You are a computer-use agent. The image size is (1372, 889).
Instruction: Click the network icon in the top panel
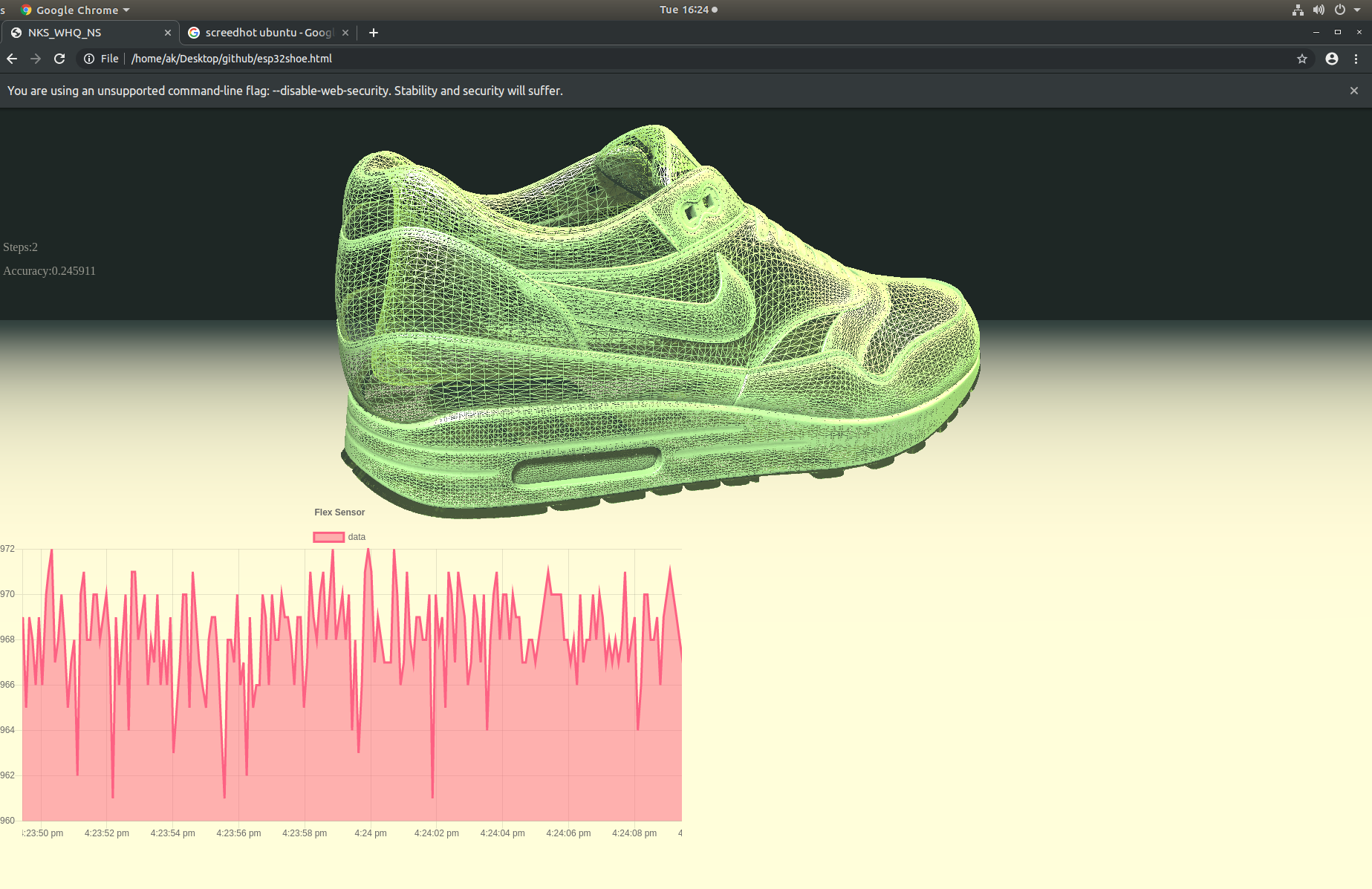pos(1298,10)
